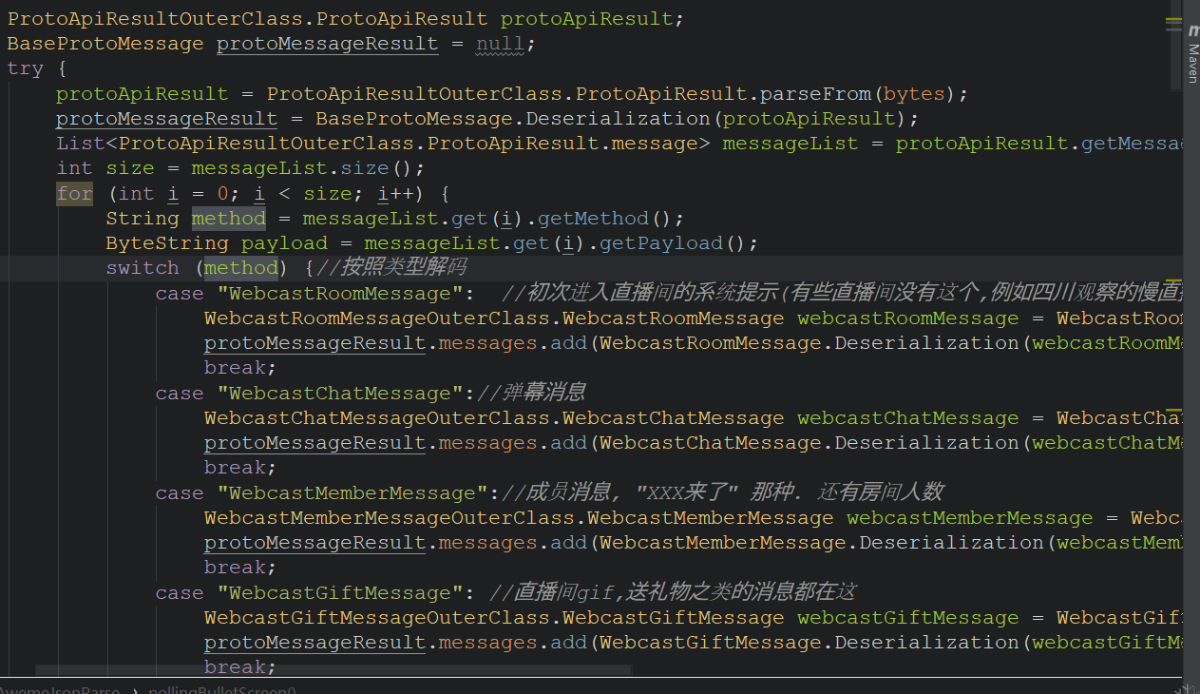Click the 'try' keyword
Image resolution: width=1200 pixels, height=694 pixels.
tap(25, 69)
